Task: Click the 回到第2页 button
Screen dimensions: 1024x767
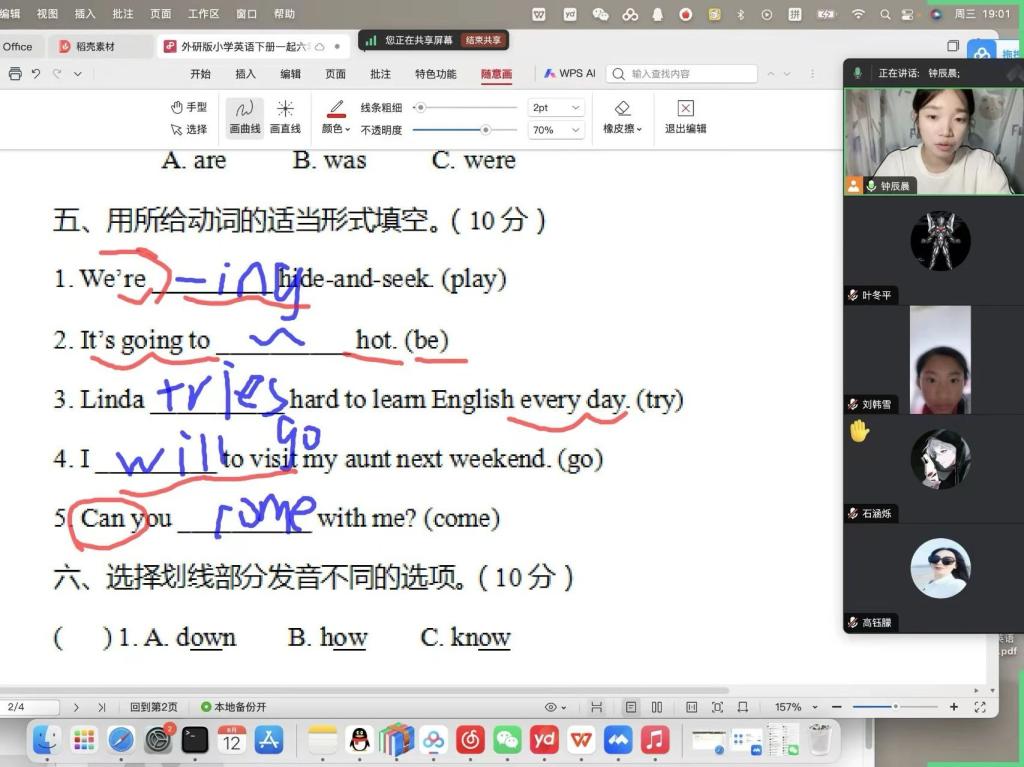Action: pos(154,707)
